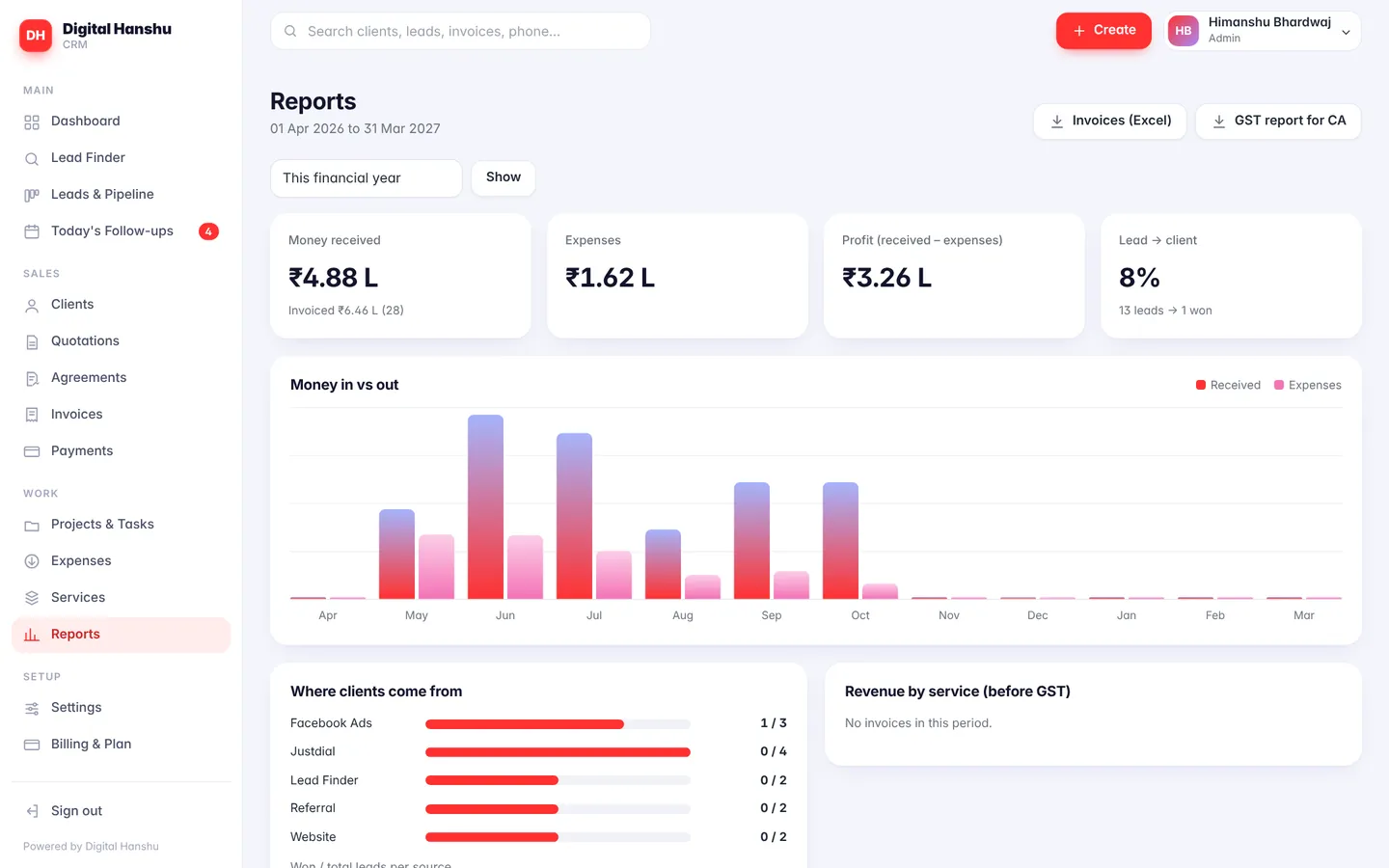Click the Agreements signed-document icon
Image resolution: width=1389 pixels, height=868 pixels.
click(32, 379)
